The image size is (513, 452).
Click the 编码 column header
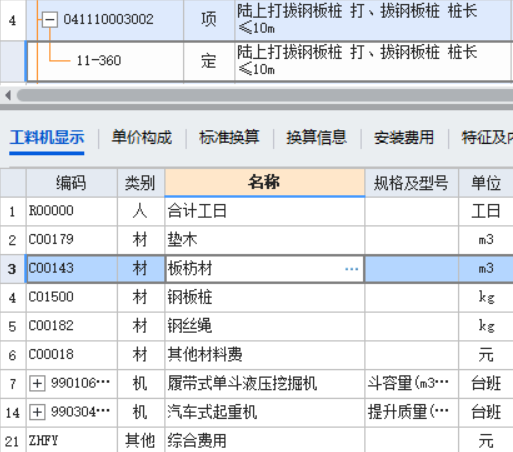tap(71, 183)
